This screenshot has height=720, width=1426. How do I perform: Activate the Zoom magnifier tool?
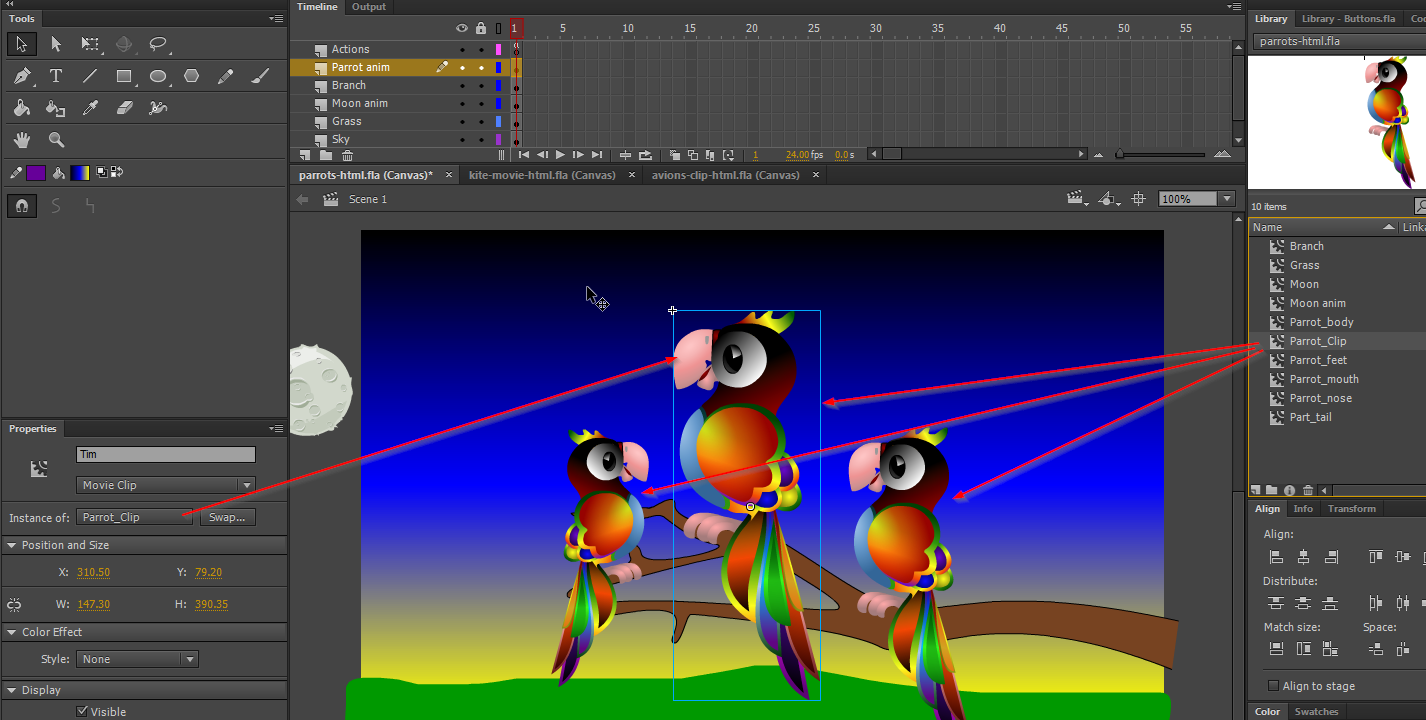tap(56, 140)
